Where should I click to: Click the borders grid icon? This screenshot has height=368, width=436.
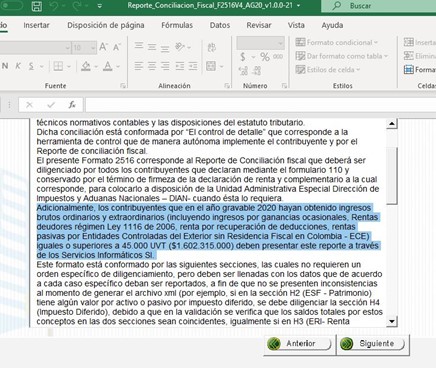tap(58, 66)
